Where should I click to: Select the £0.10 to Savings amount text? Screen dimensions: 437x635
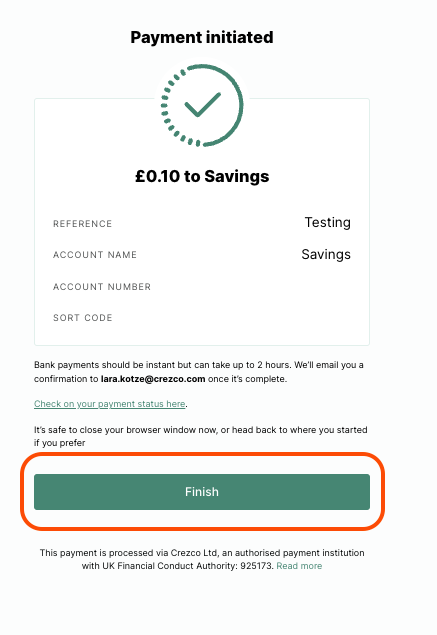click(x=202, y=176)
